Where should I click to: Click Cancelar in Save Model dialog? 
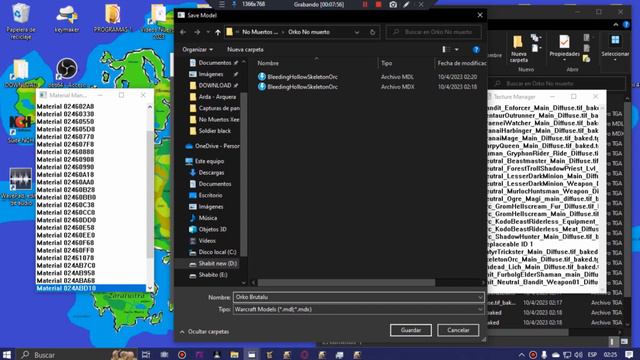pos(458,330)
